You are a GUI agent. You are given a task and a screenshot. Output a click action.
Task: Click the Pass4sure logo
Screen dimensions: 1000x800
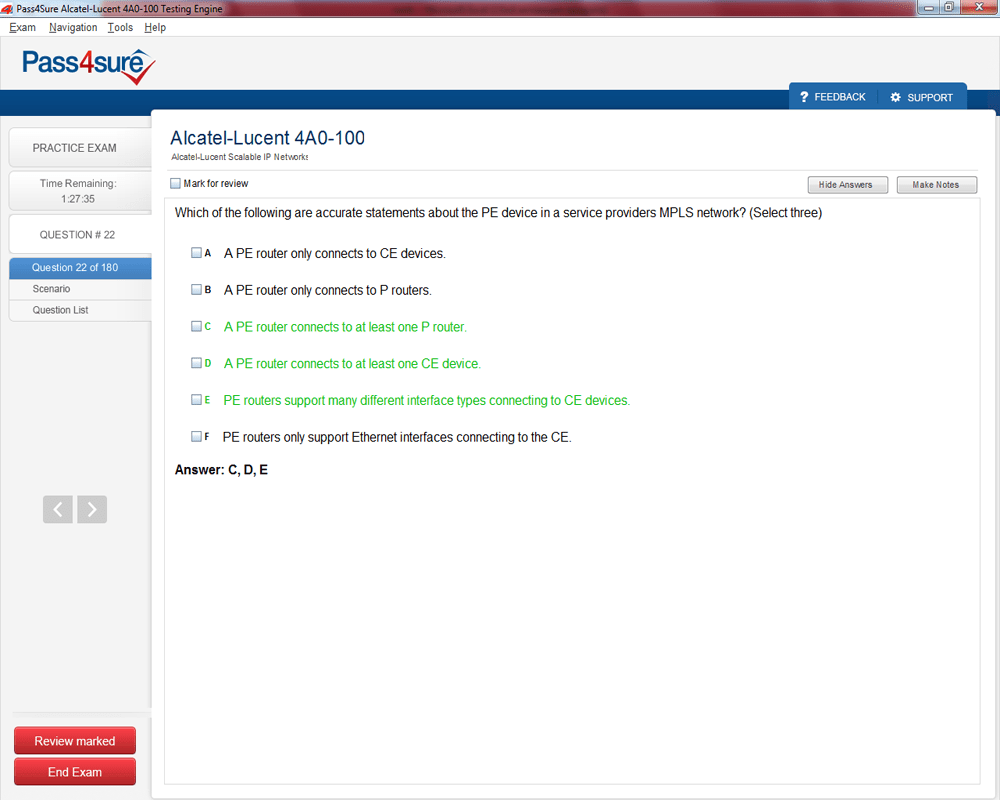tap(88, 66)
